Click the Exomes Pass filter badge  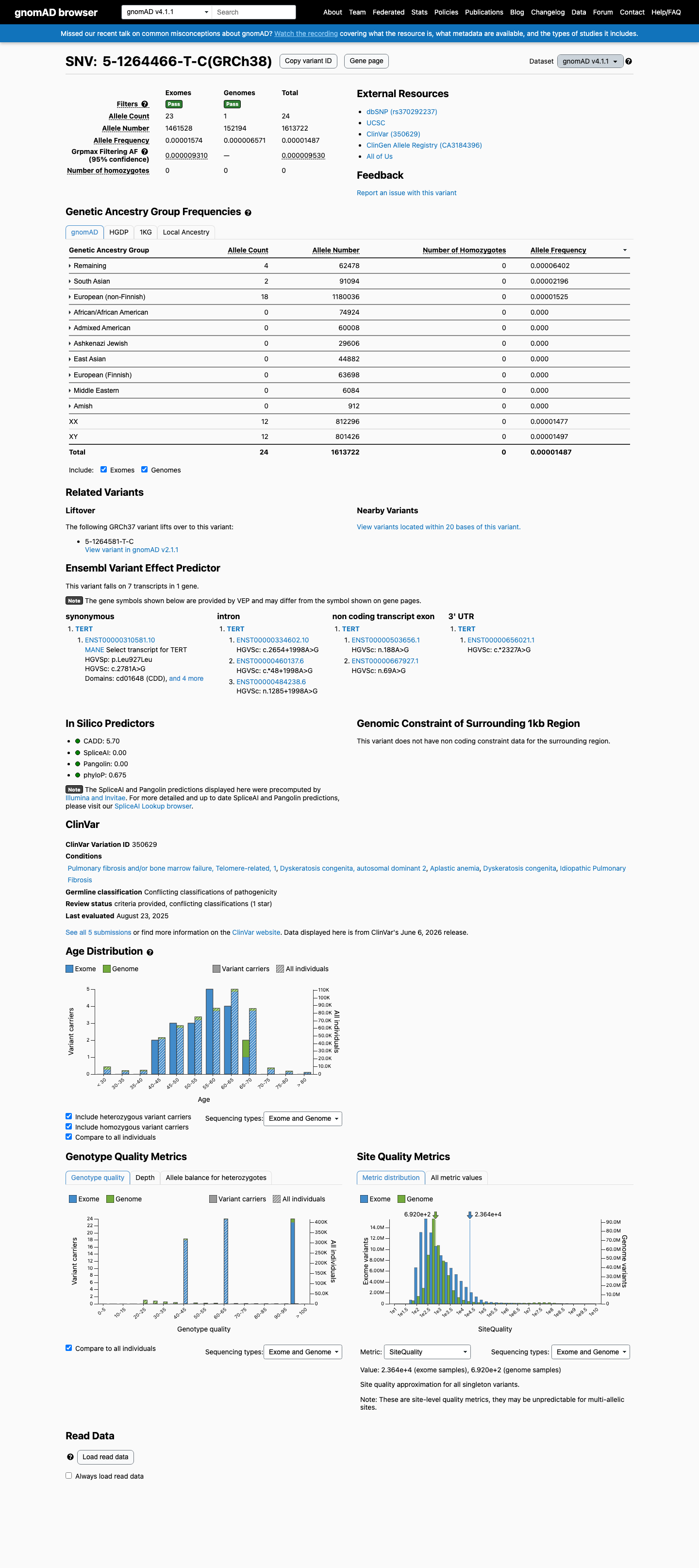point(174,104)
